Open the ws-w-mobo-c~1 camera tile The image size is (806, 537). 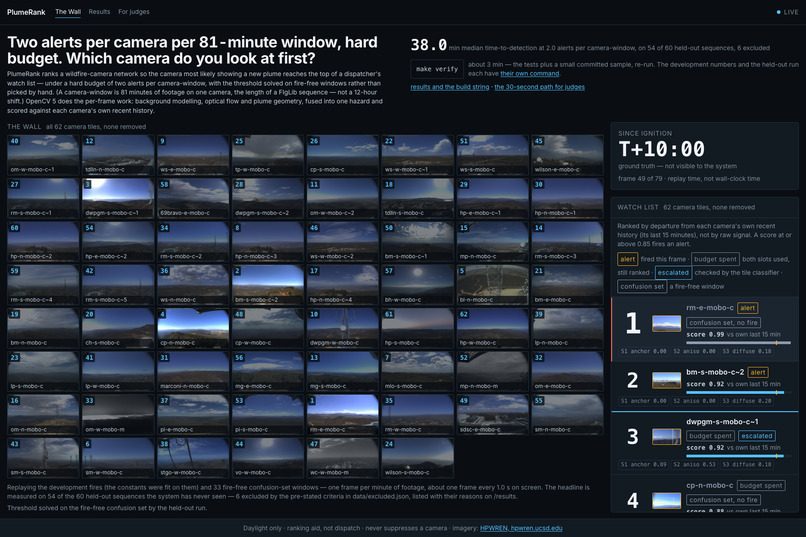pos(417,155)
